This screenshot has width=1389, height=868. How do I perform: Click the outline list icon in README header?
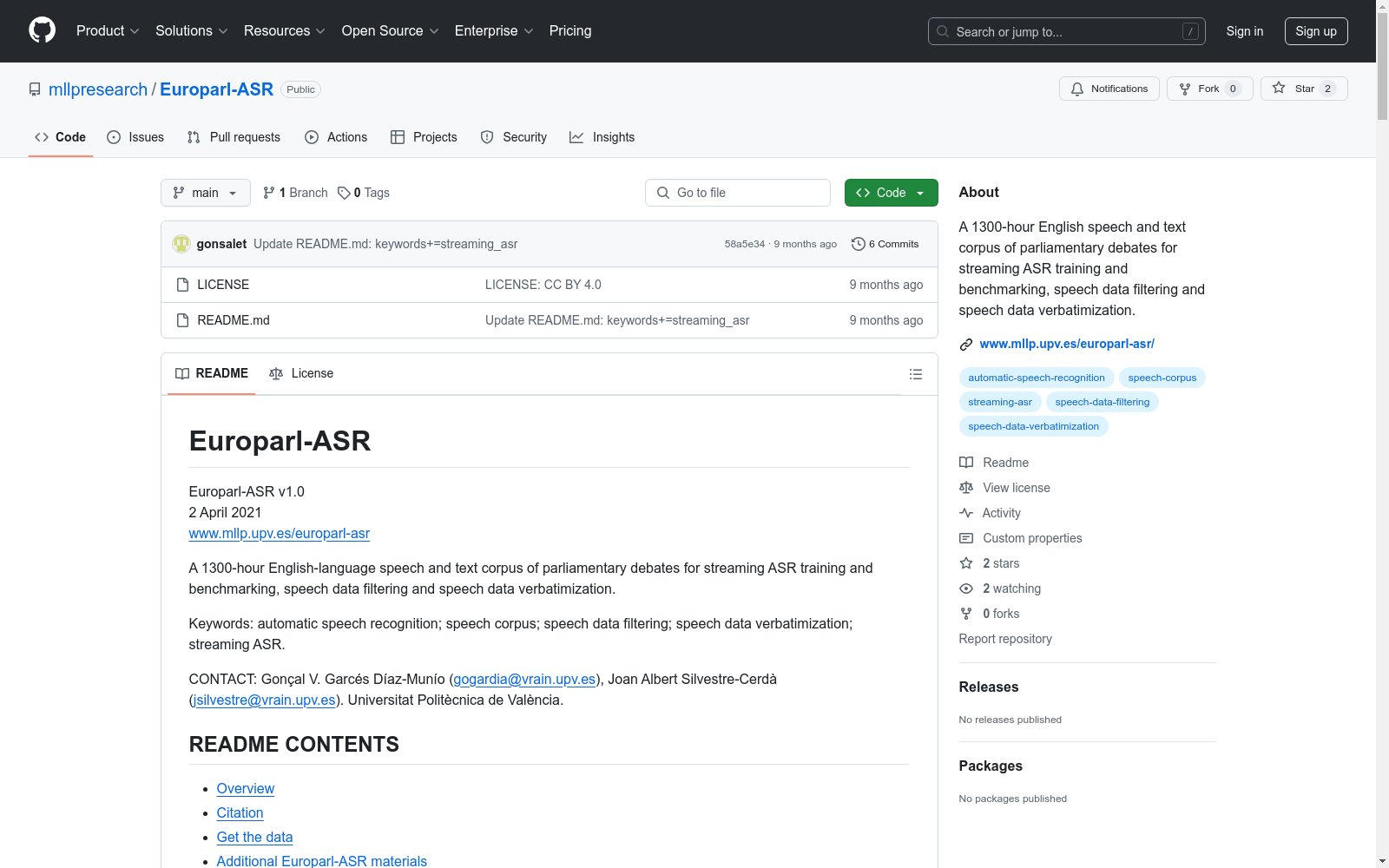[x=915, y=374]
